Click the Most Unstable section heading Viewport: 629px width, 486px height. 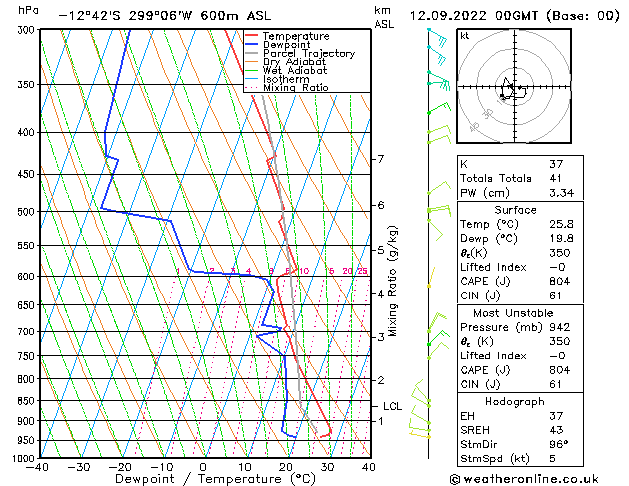(x=513, y=313)
